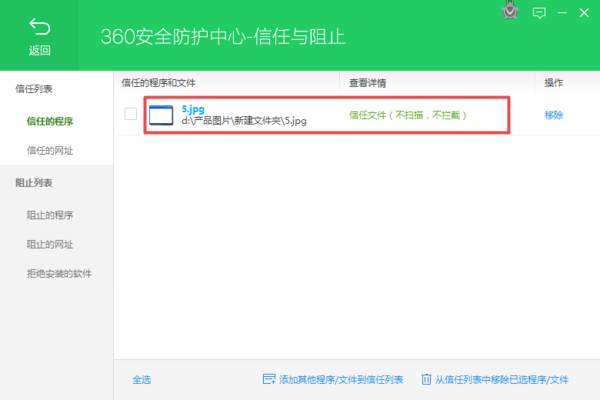Image resolution: width=600 pixels, height=400 pixels.
Task: Tick the checkbox next to 5.jpg
Action: point(130,114)
